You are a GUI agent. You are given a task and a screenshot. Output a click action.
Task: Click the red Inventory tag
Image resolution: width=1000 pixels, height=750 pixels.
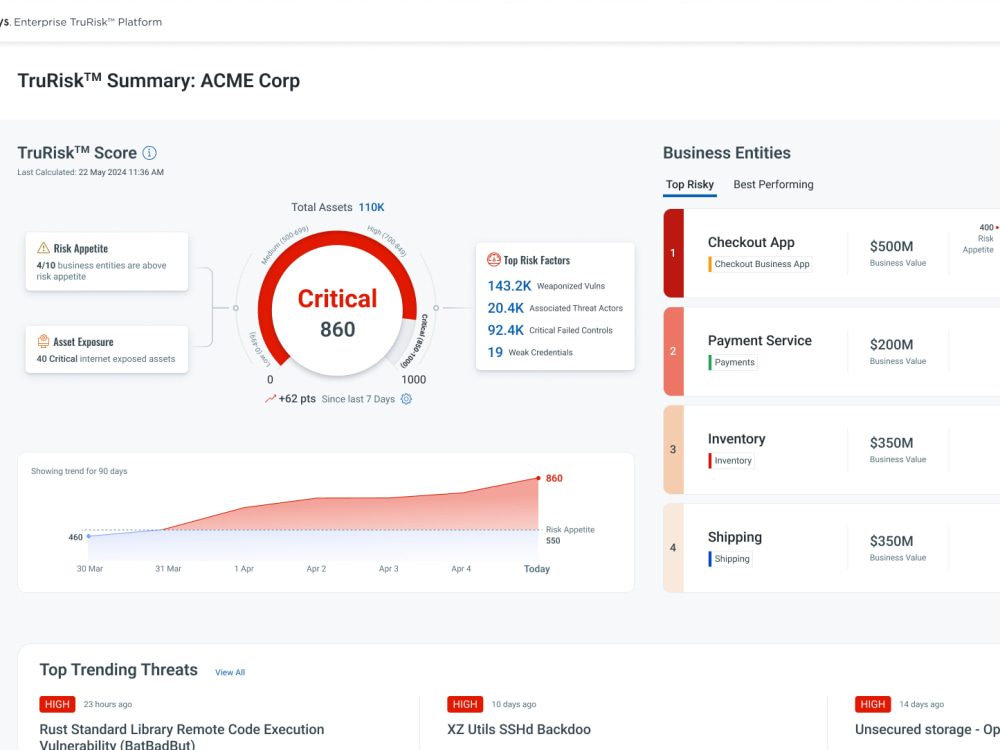[731, 460]
